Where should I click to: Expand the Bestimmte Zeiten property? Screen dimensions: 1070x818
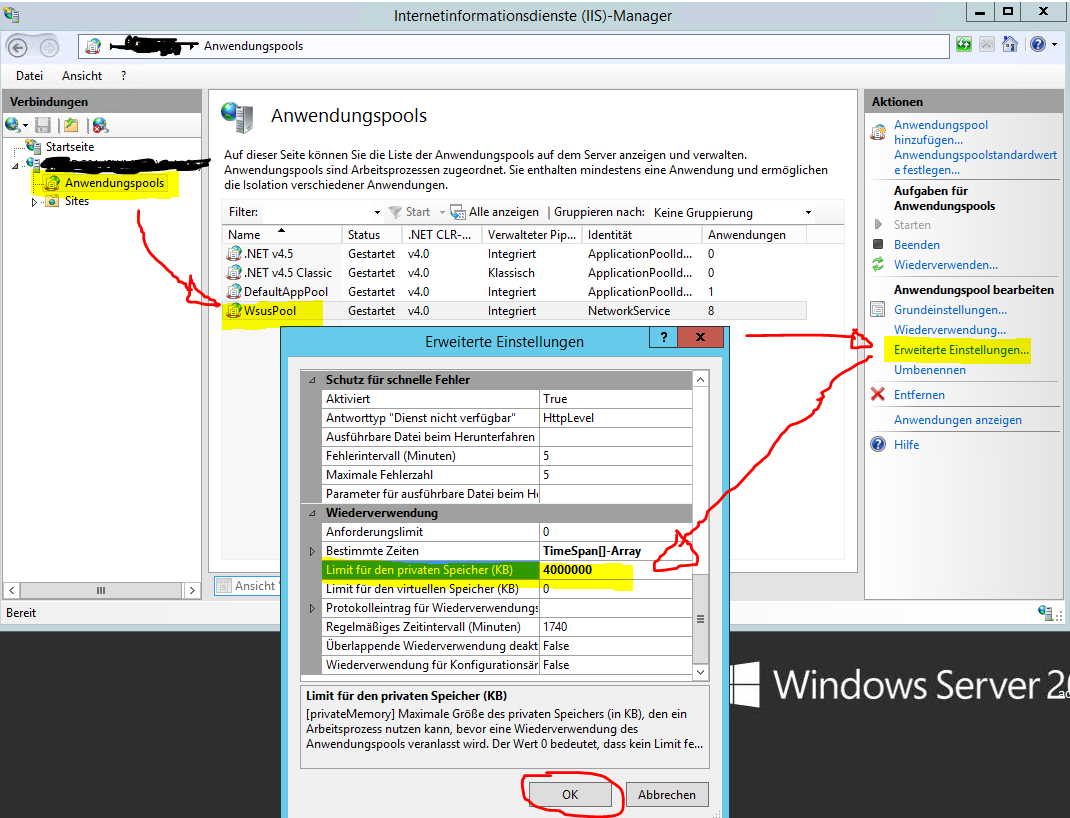coord(313,551)
